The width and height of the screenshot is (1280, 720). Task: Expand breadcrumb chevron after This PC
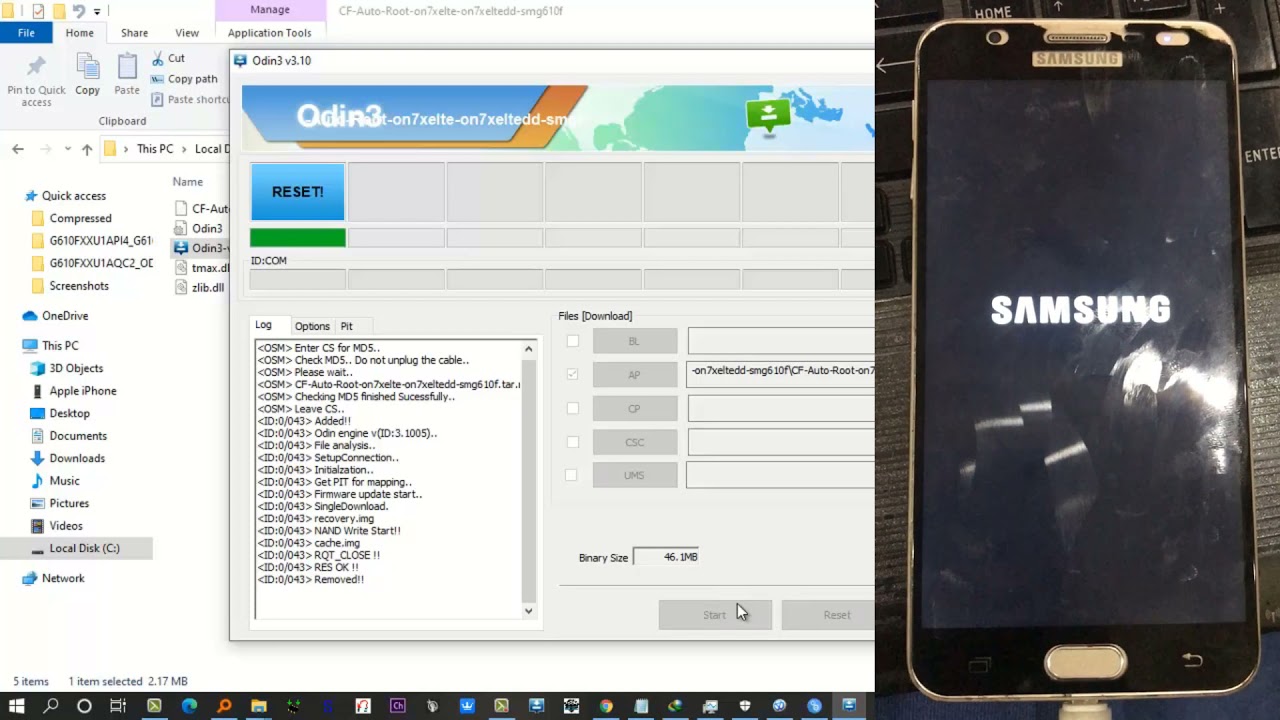point(183,149)
